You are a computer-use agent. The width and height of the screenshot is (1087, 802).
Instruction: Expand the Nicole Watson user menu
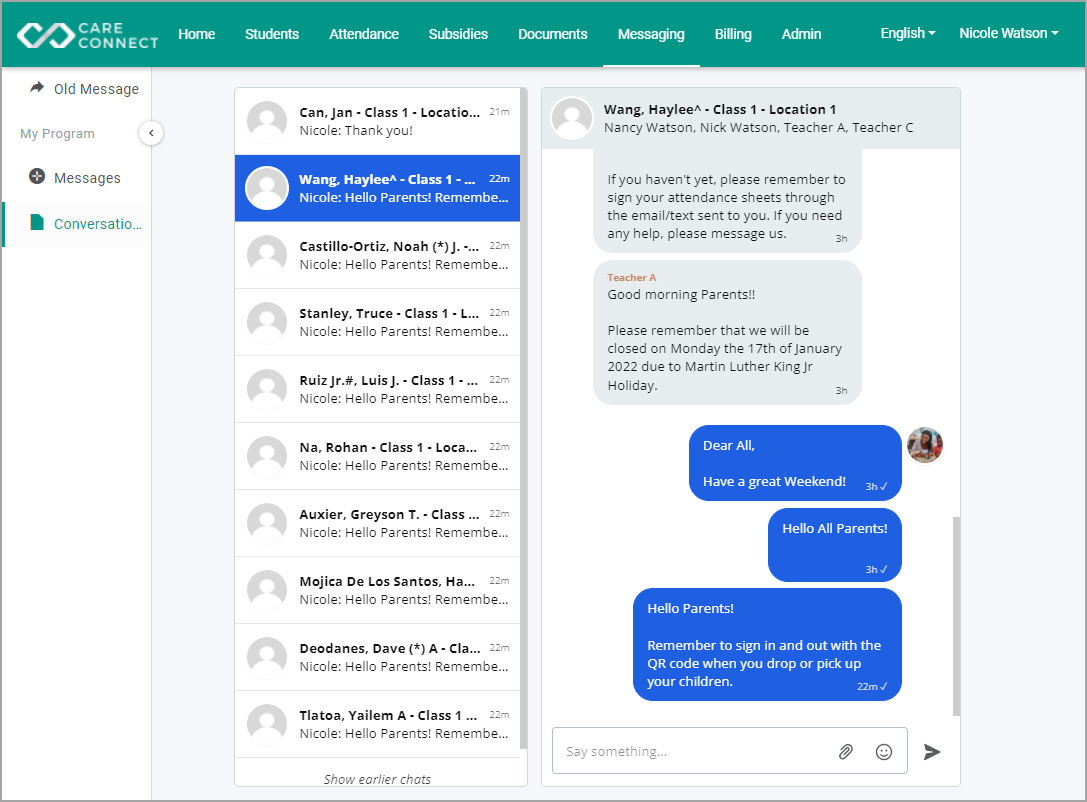tap(1009, 33)
